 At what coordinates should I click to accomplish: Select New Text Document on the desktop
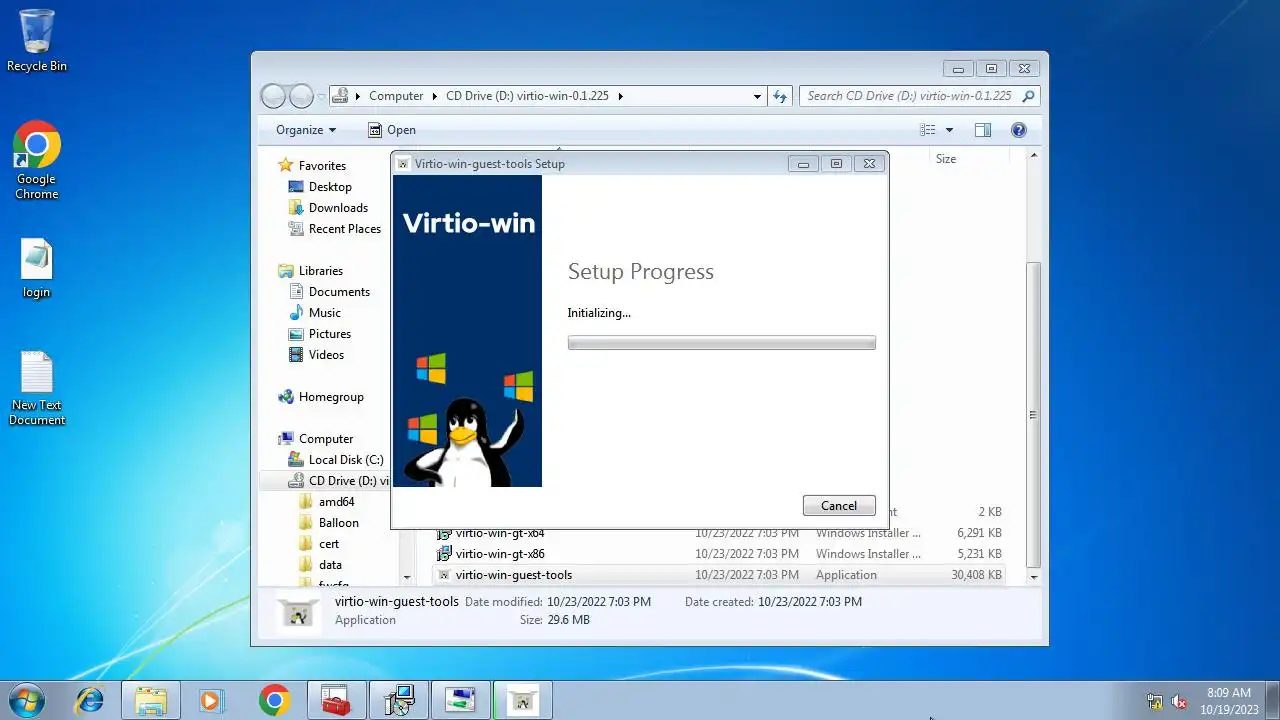[37, 389]
